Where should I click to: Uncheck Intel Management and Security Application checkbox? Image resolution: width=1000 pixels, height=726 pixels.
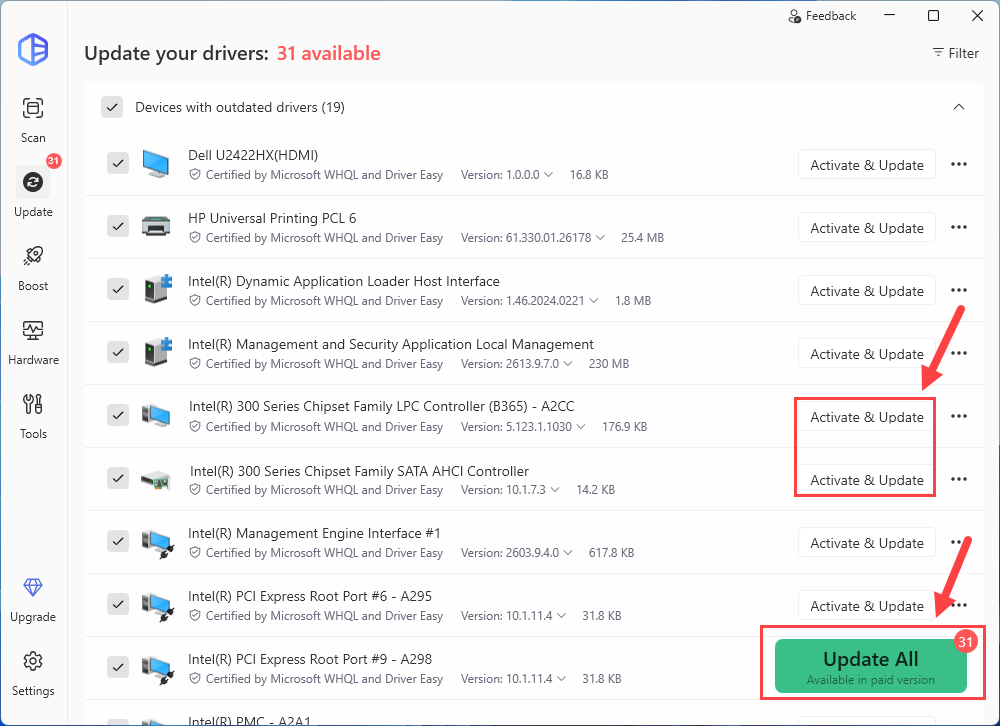click(x=118, y=352)
